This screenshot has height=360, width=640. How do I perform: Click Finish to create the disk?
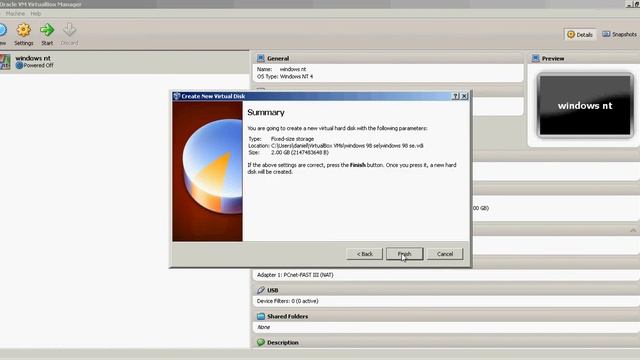click(404, 254)
